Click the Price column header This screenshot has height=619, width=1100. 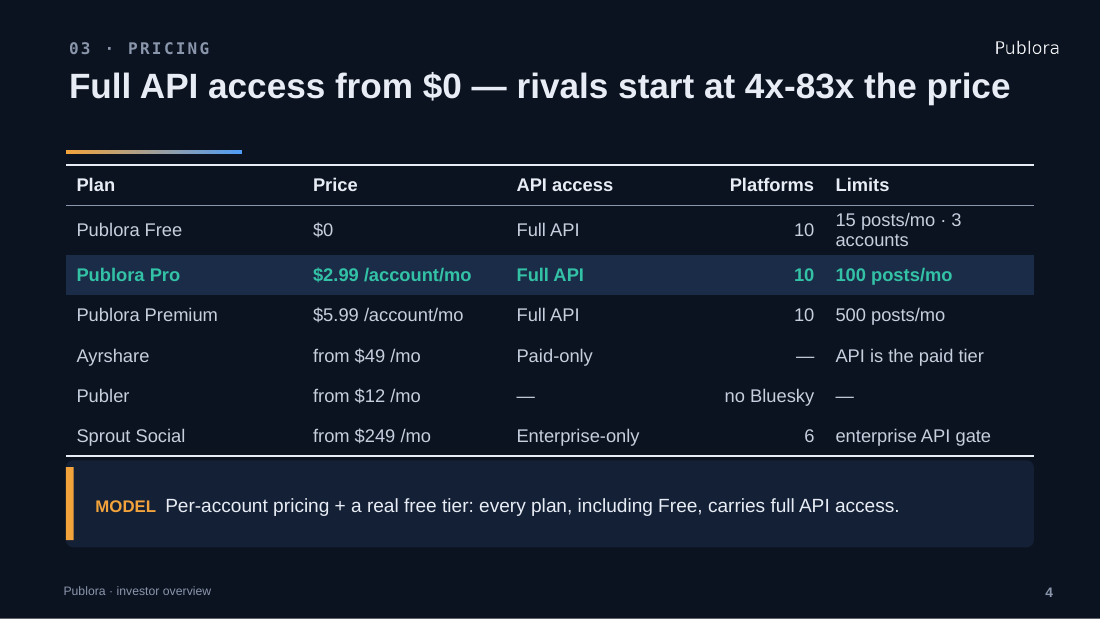click(x=335, y=185)
